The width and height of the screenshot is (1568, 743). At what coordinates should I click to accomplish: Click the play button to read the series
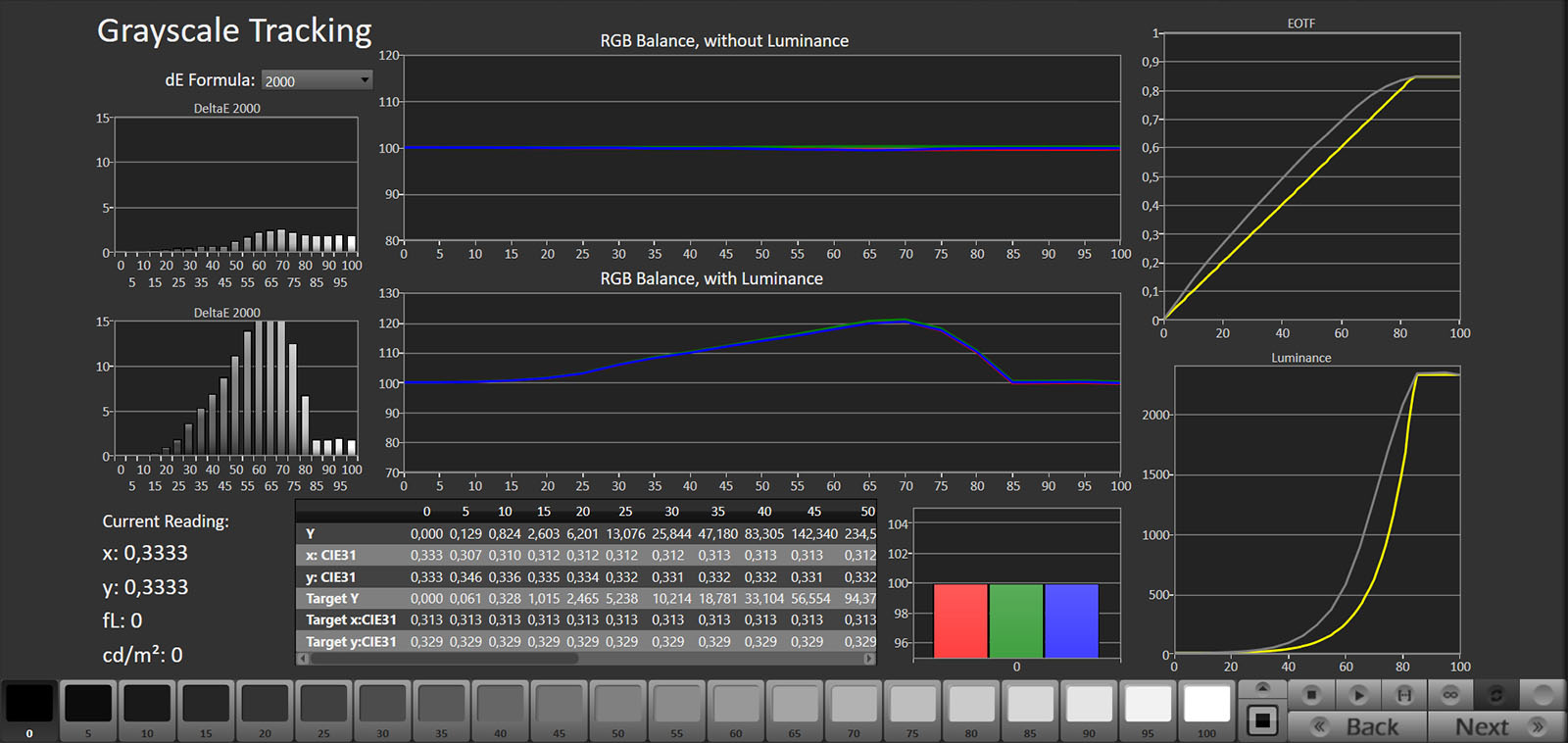tap(1358, 695)
